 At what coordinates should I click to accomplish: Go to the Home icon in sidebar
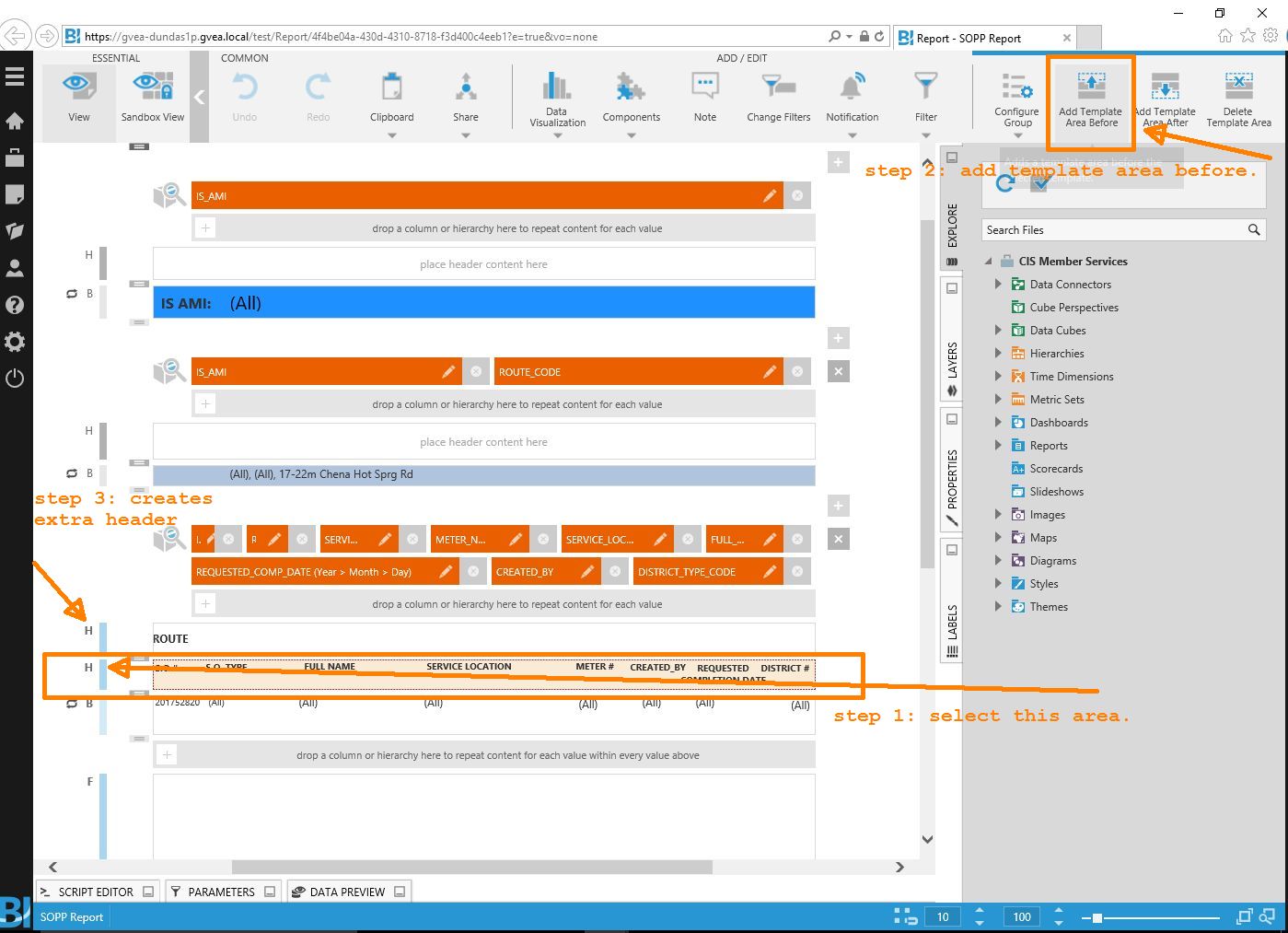coord(15,121)
